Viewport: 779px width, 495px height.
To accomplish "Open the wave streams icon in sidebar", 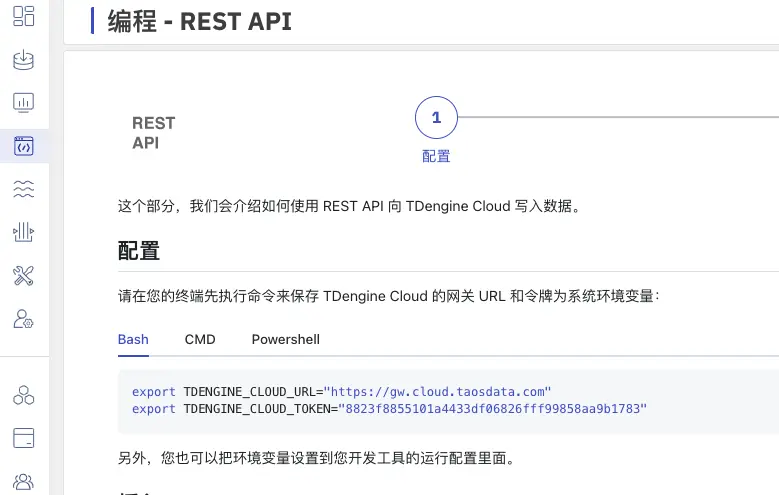I will pyautogui.click(x=24, y=189).
